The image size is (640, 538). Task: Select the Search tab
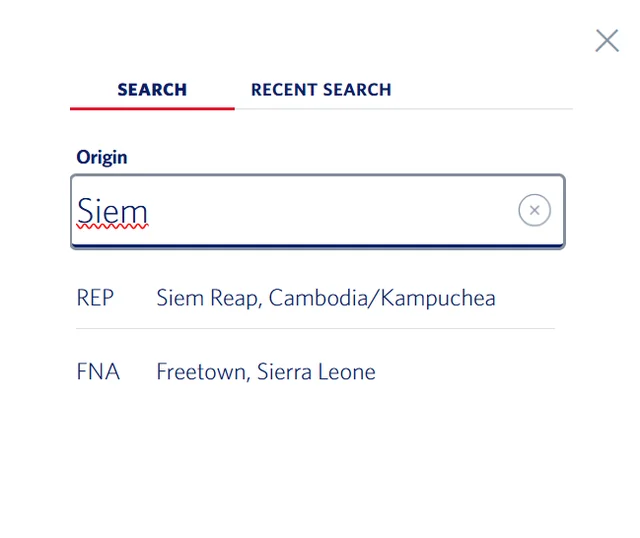point(152,90)
